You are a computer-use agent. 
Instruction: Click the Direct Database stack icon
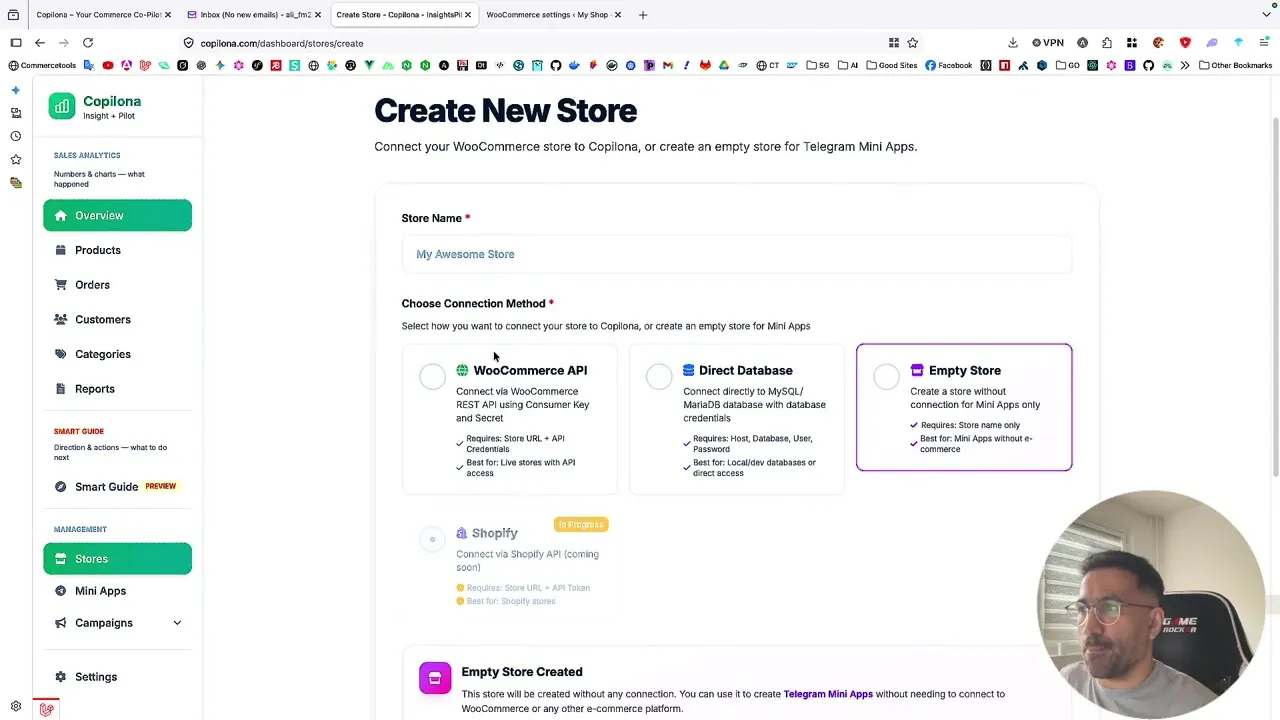pos(689,370)
